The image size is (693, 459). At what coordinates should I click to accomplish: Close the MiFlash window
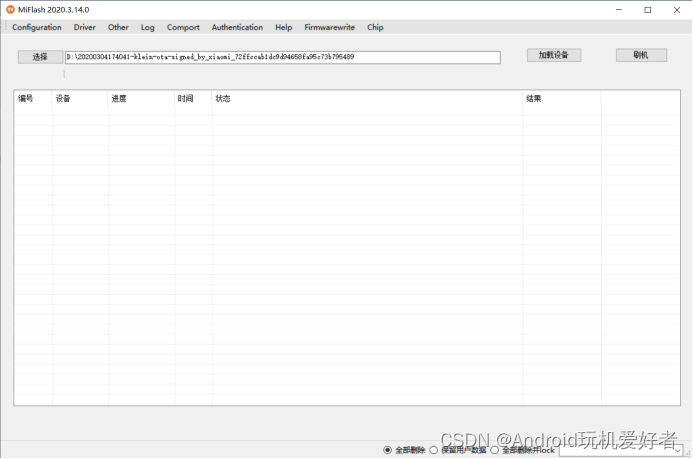pyautogui.click(x=677, y=10)
